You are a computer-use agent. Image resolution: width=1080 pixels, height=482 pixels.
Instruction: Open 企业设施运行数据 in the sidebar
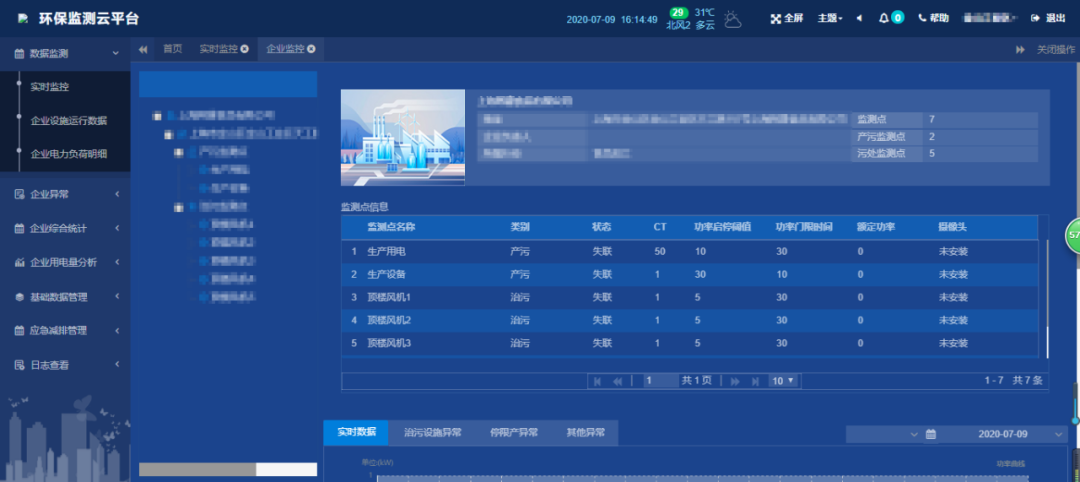coord(68,121)
